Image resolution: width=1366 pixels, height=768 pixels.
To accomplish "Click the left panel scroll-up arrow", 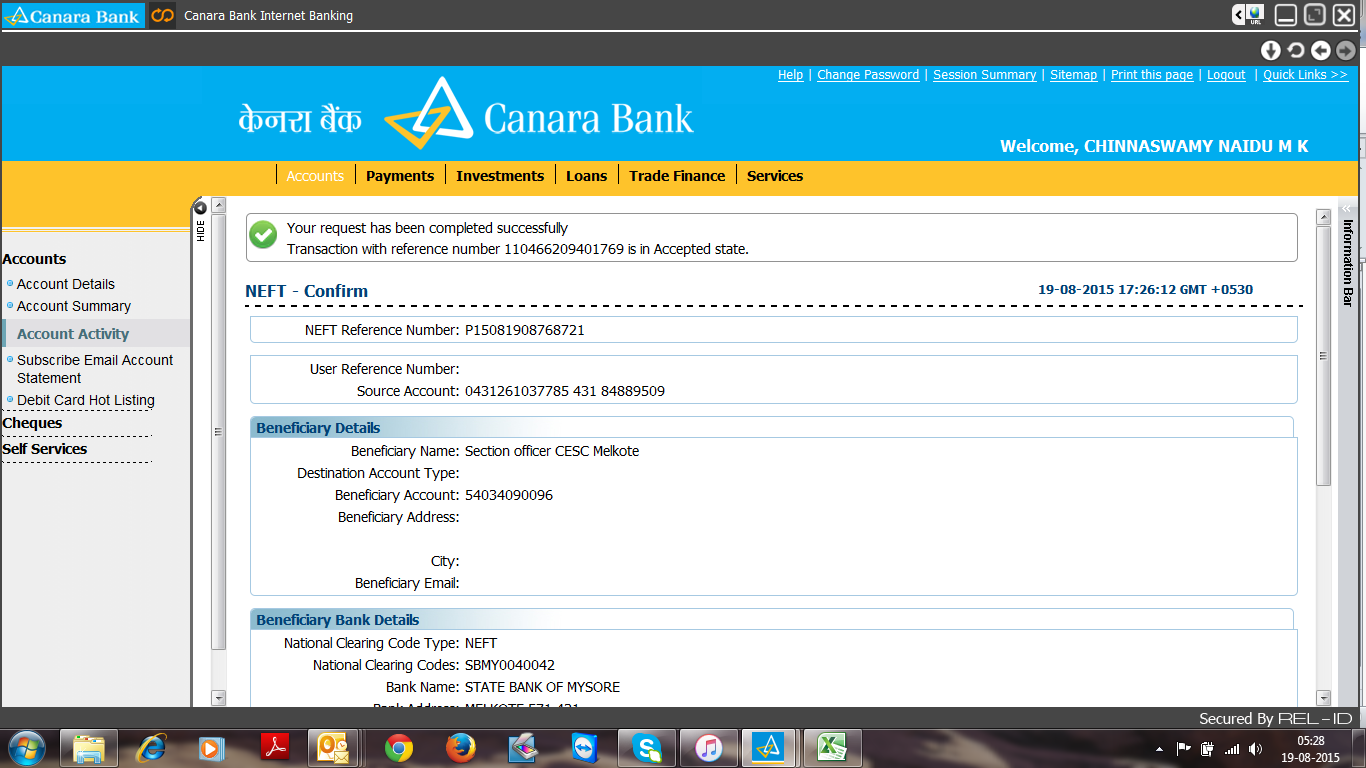I will [219, 205].
